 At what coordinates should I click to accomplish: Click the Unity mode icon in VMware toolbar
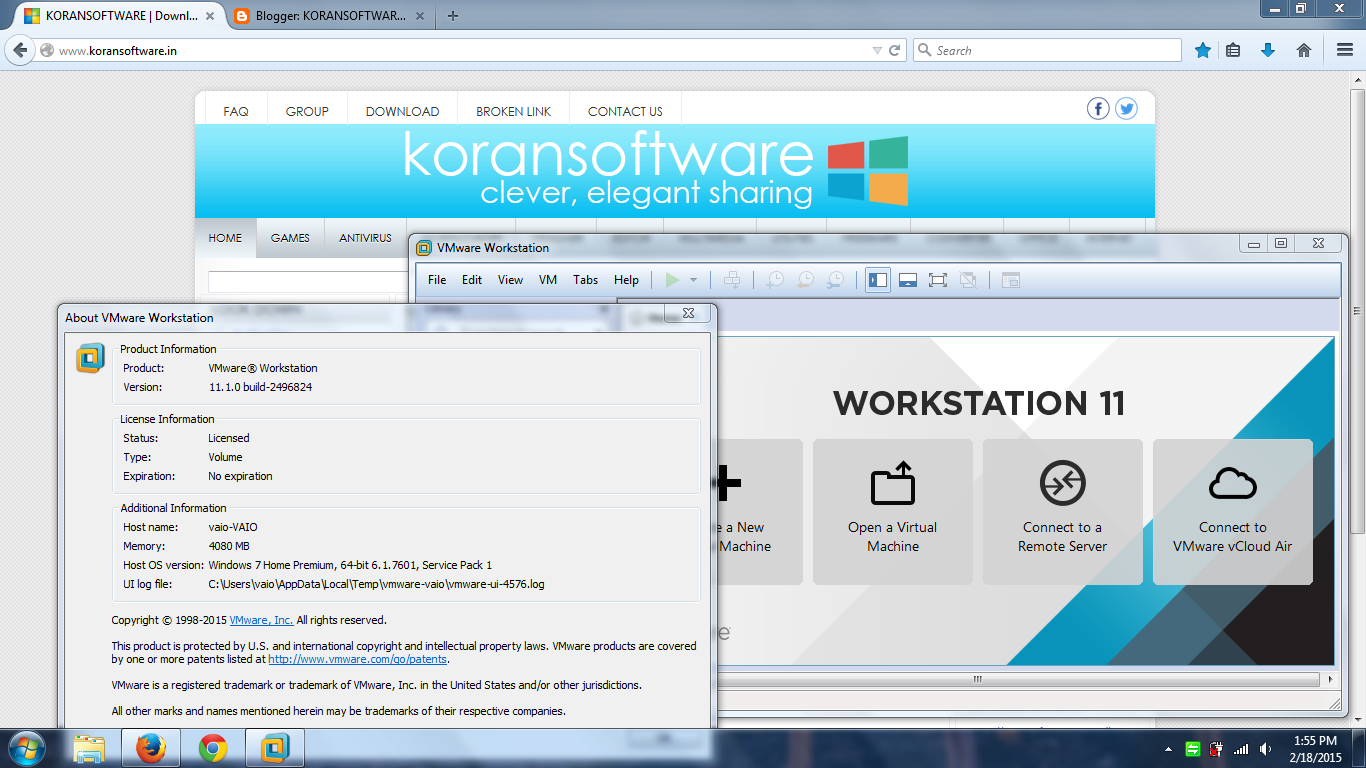968,280
